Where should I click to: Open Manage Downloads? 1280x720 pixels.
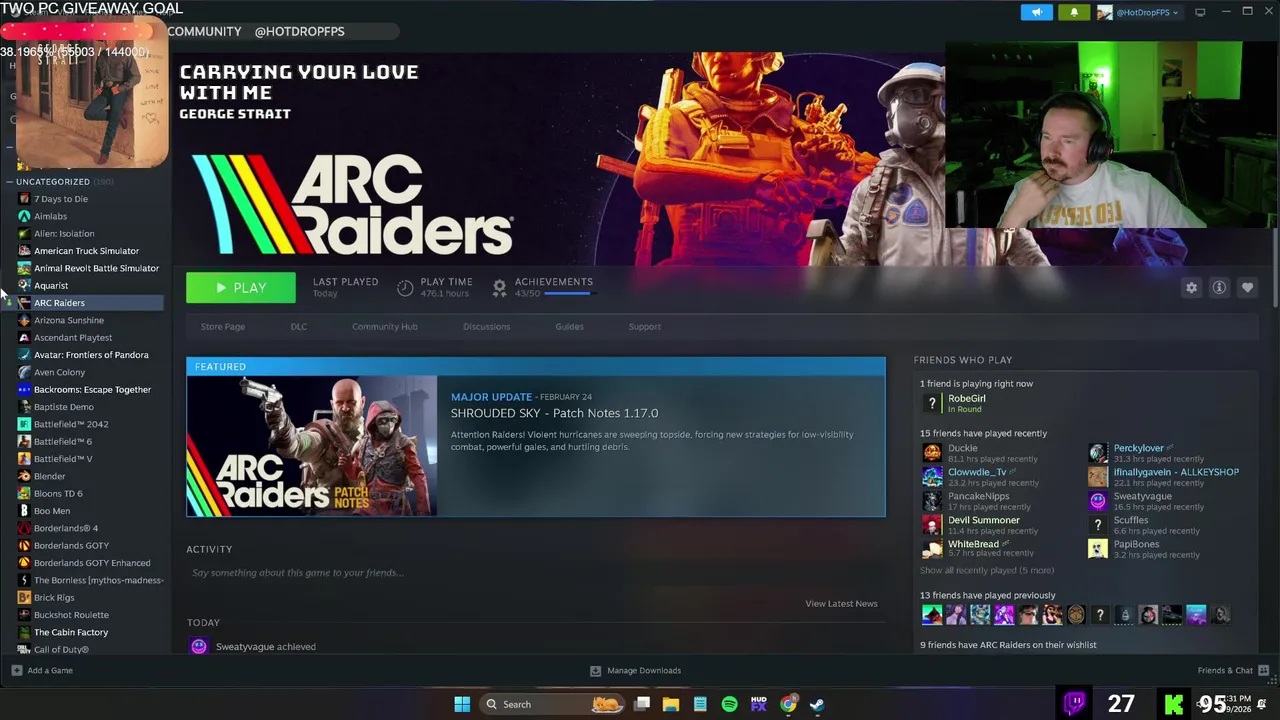pos(635,671)
